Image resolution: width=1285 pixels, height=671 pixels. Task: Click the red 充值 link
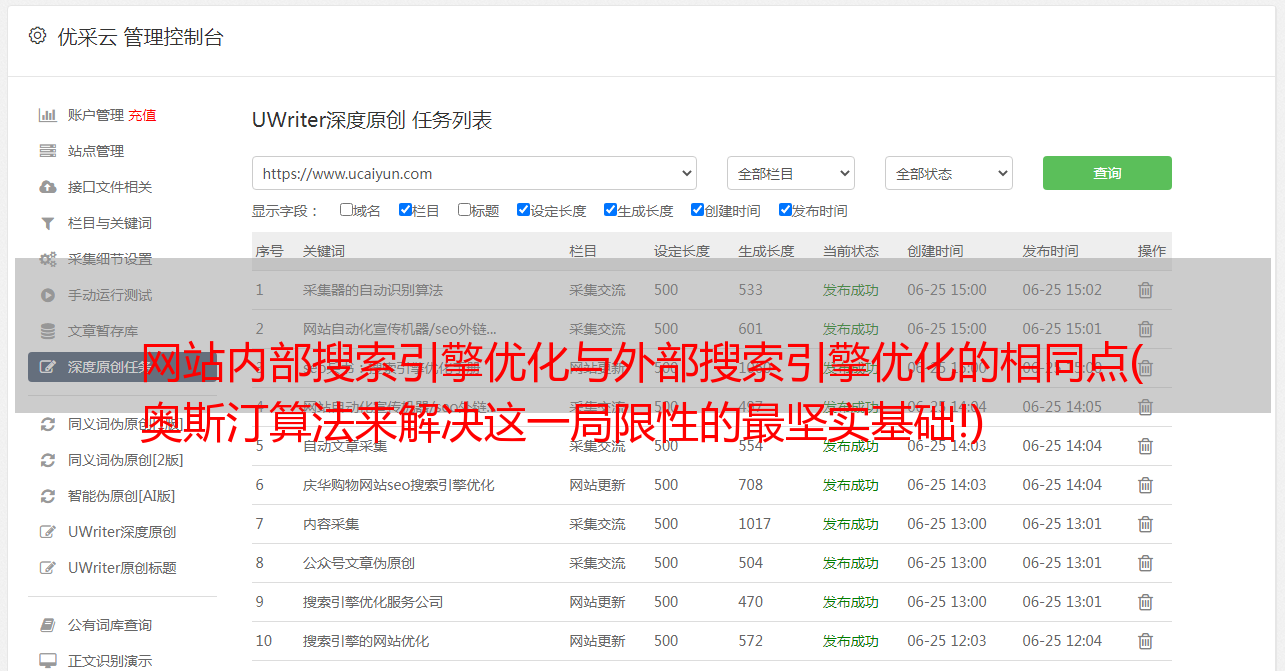click(x=142, y=115)
